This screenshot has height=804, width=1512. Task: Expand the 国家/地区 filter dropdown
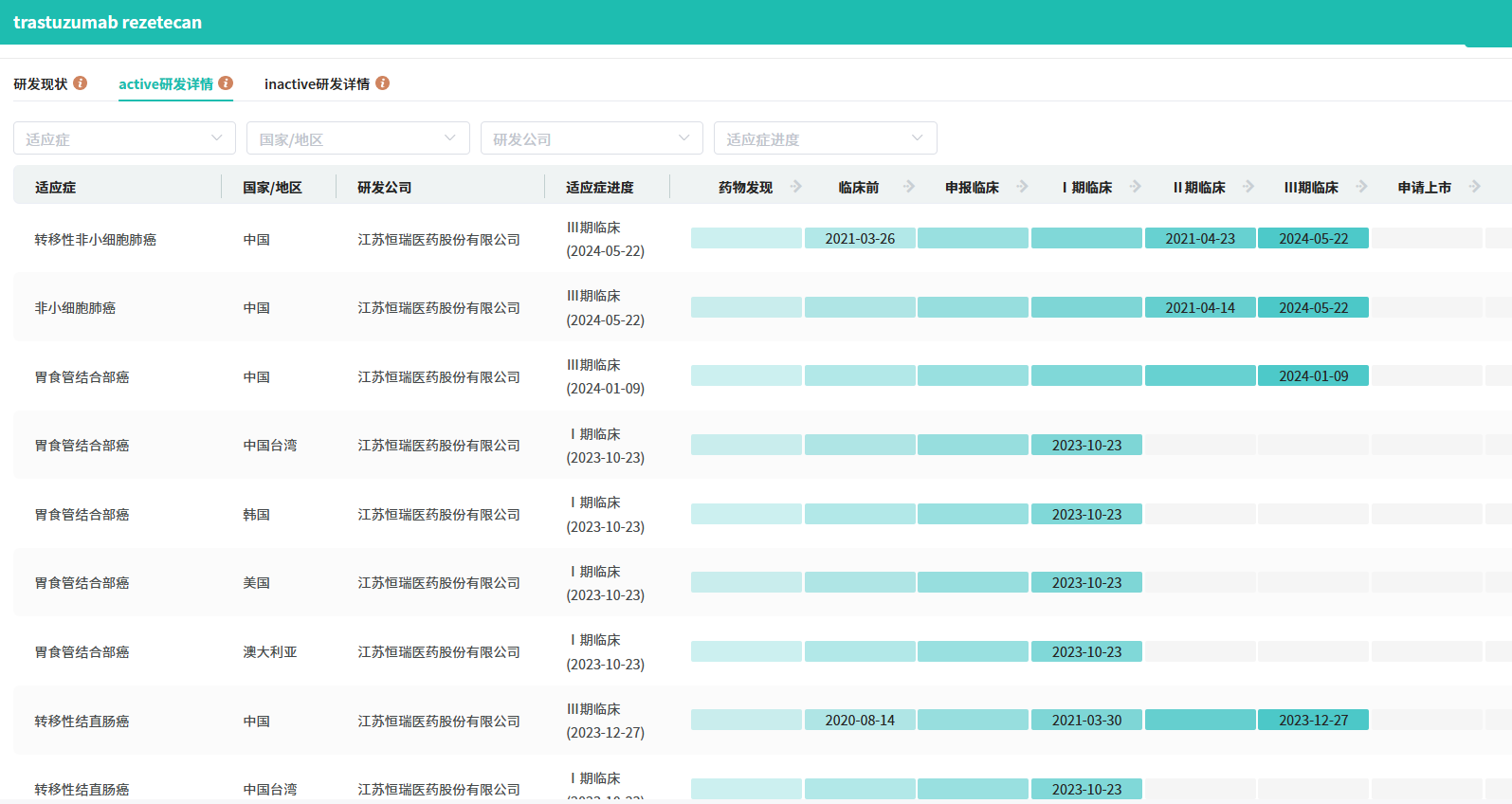coord(357,138)
